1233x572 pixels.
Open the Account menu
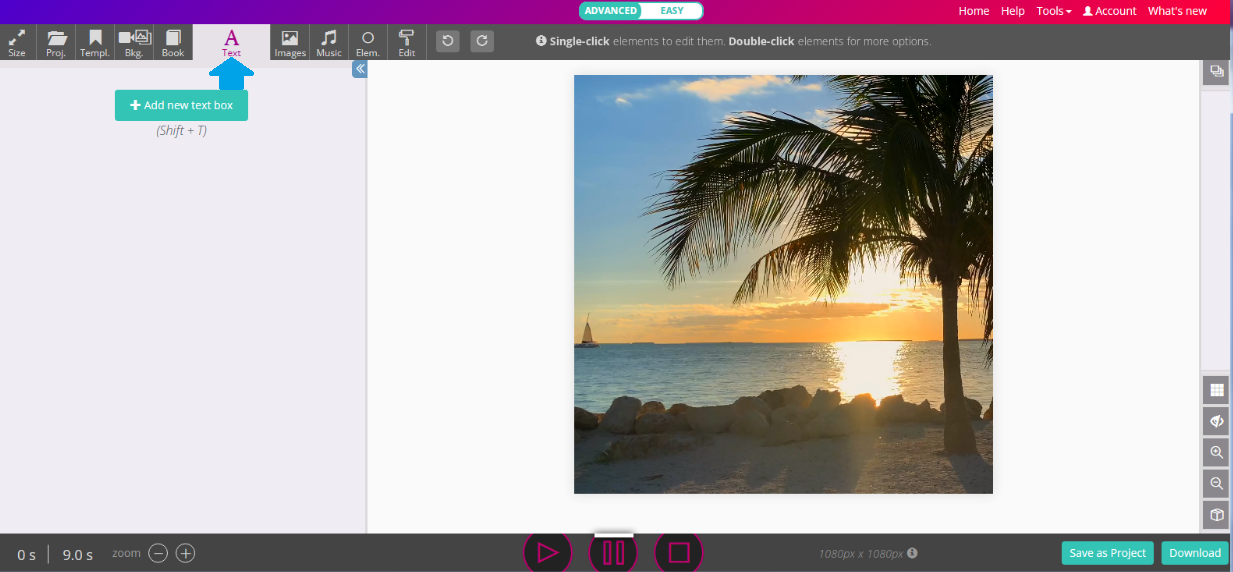1110,11
